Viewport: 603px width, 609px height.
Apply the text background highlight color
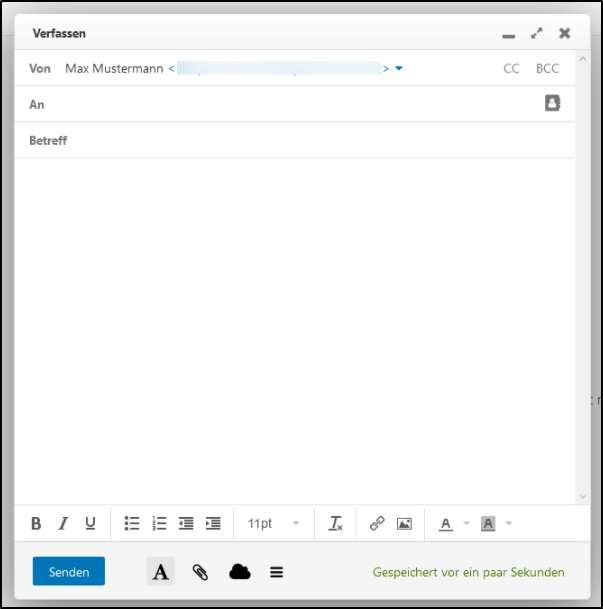488,524
